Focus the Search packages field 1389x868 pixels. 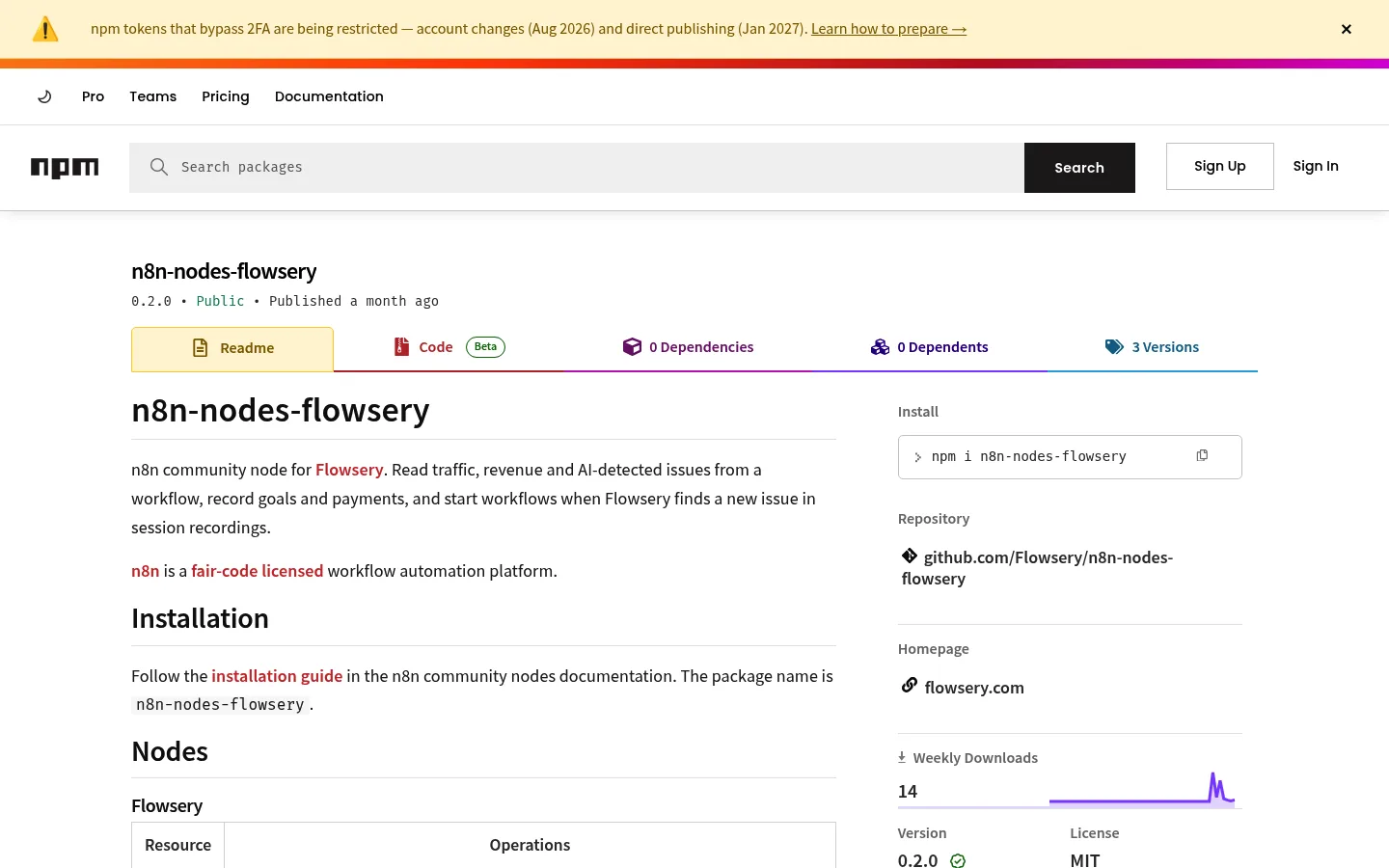coord(577,168)
